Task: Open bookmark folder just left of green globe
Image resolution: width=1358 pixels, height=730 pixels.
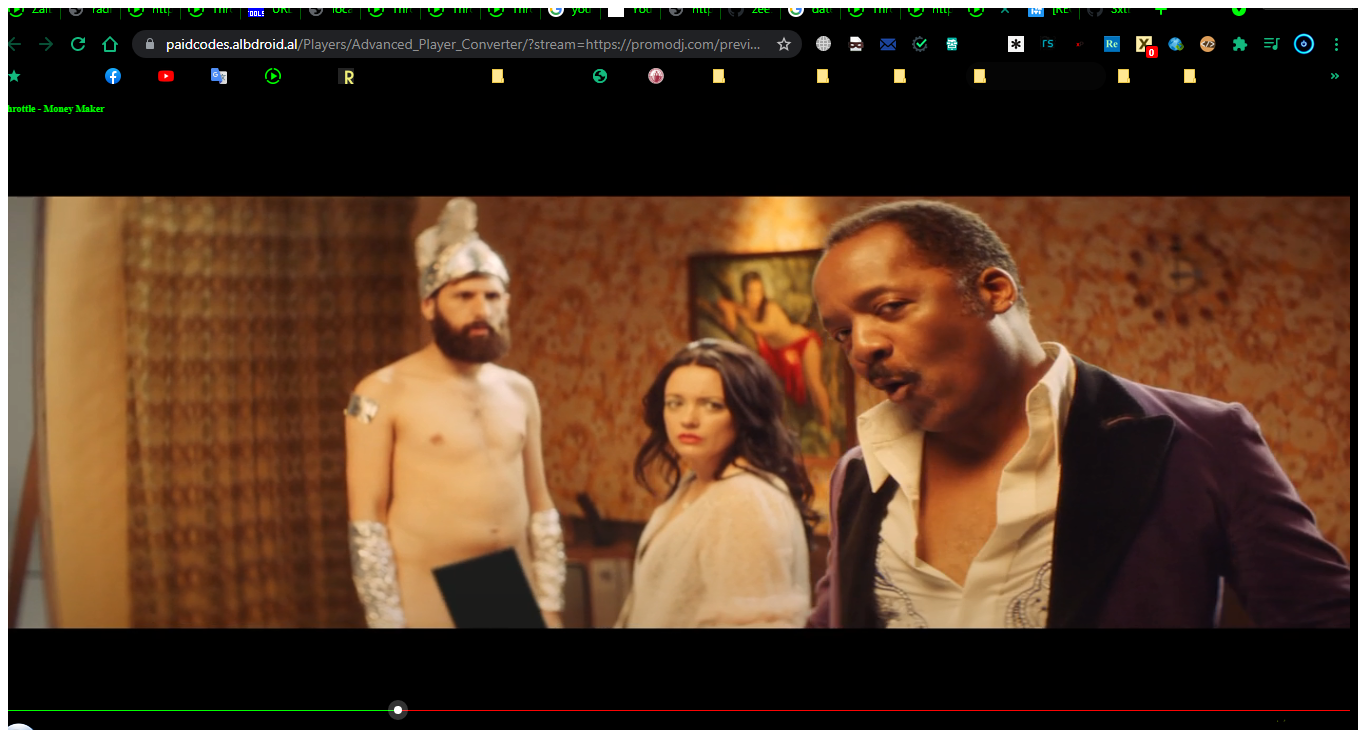Action: click(498, 76)
